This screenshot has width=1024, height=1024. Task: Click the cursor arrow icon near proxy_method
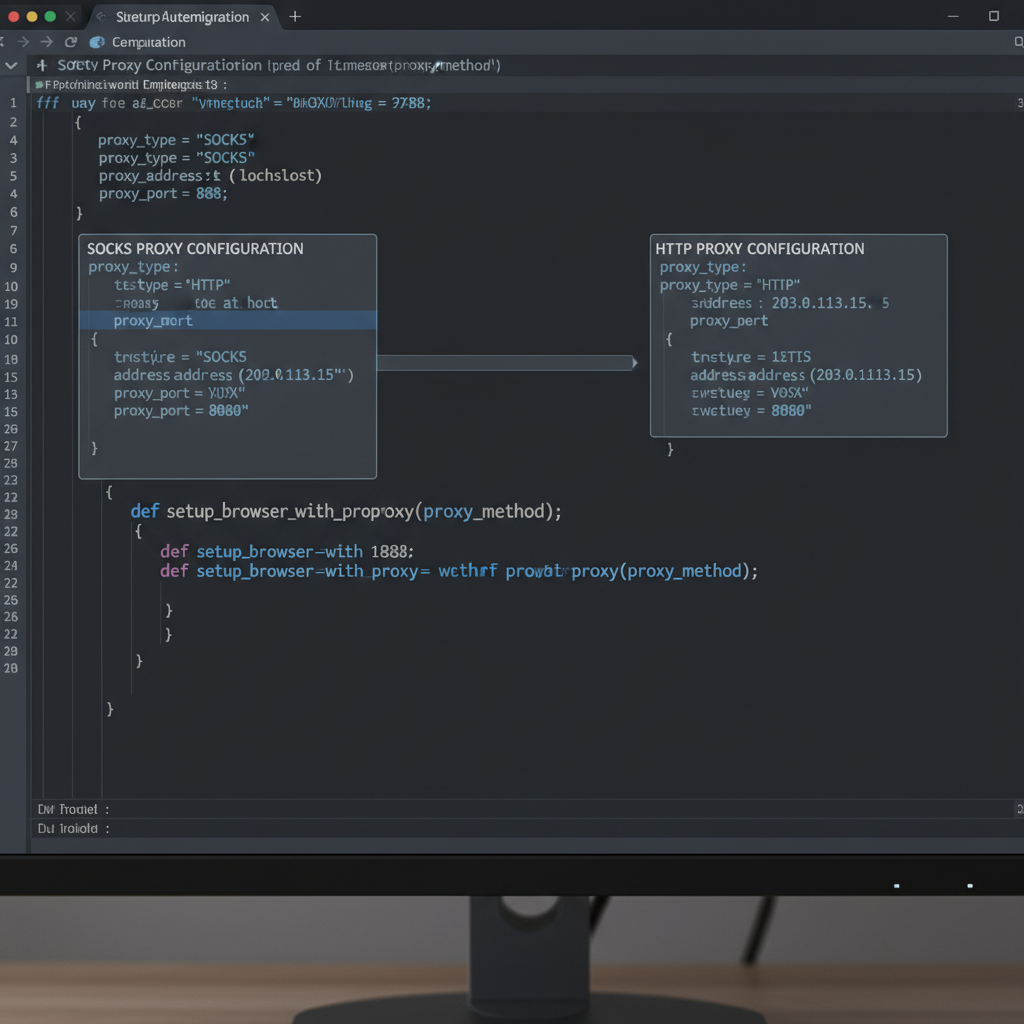click(434, 64)
